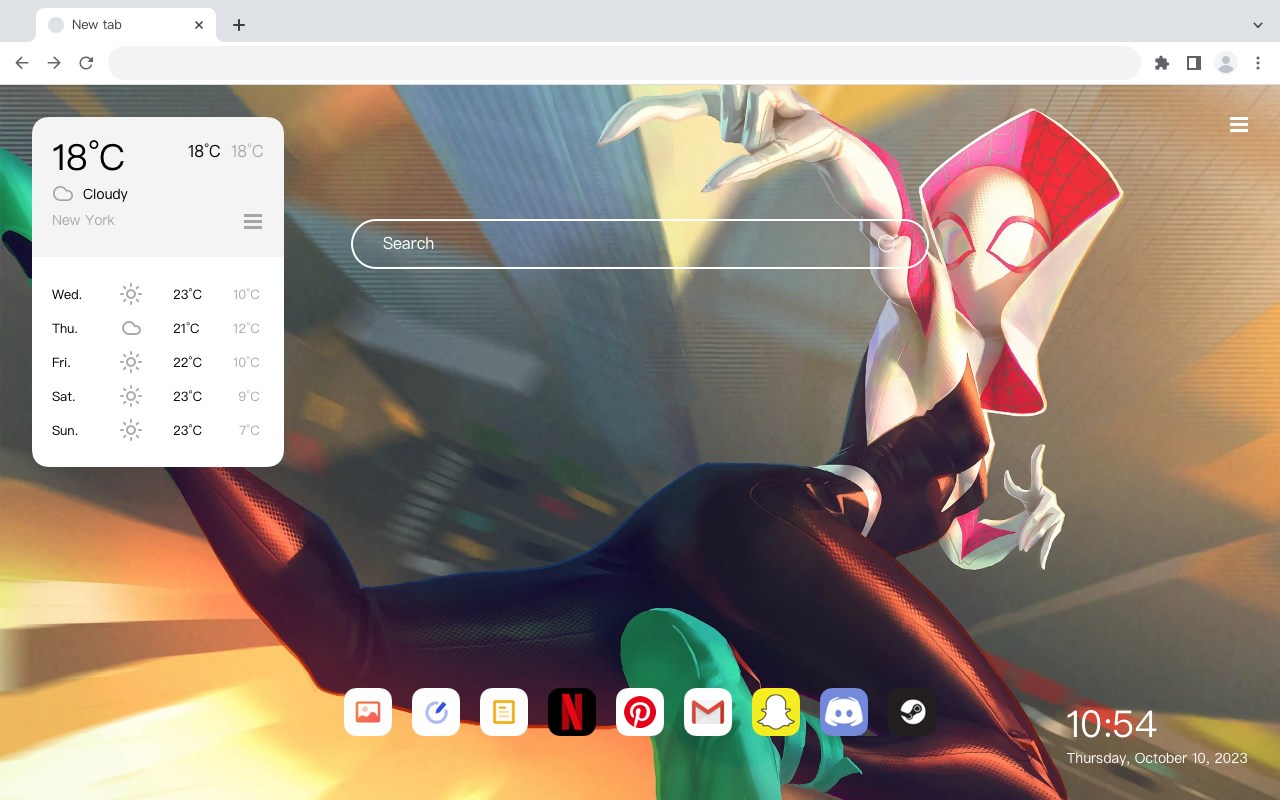This screenshot has width=1280, height=800.
Task: Click Sunday's low of 7°C
Action: click(249, 430)
